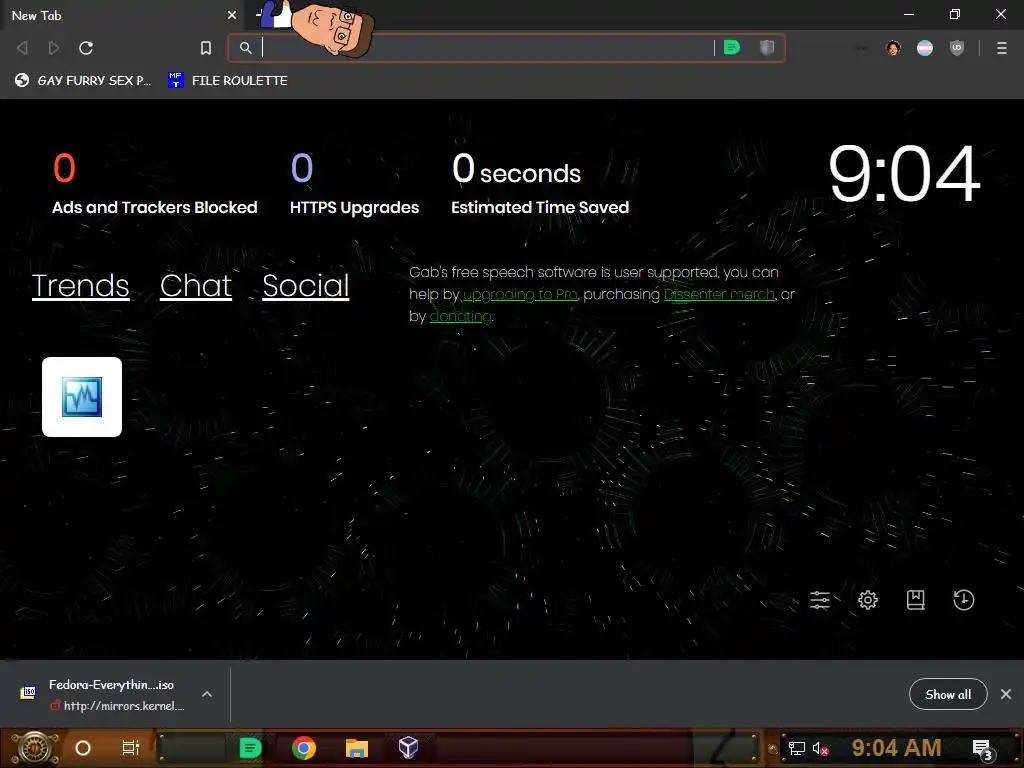Open new tab customize sliders icon
The height and width of the screenshot is (768, 1024).
820,600
